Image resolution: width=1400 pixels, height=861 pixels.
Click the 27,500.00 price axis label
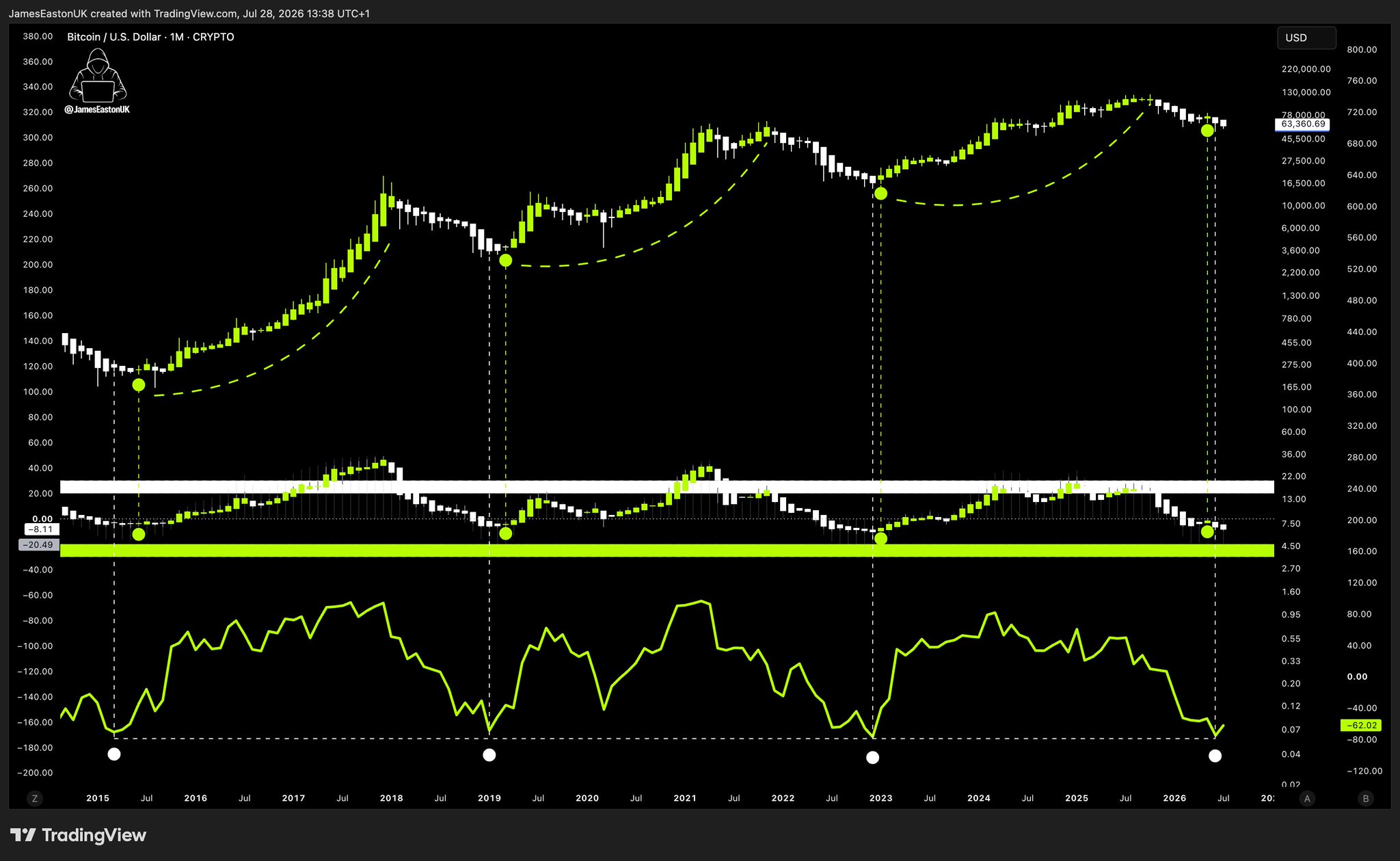coord(1304,161)
